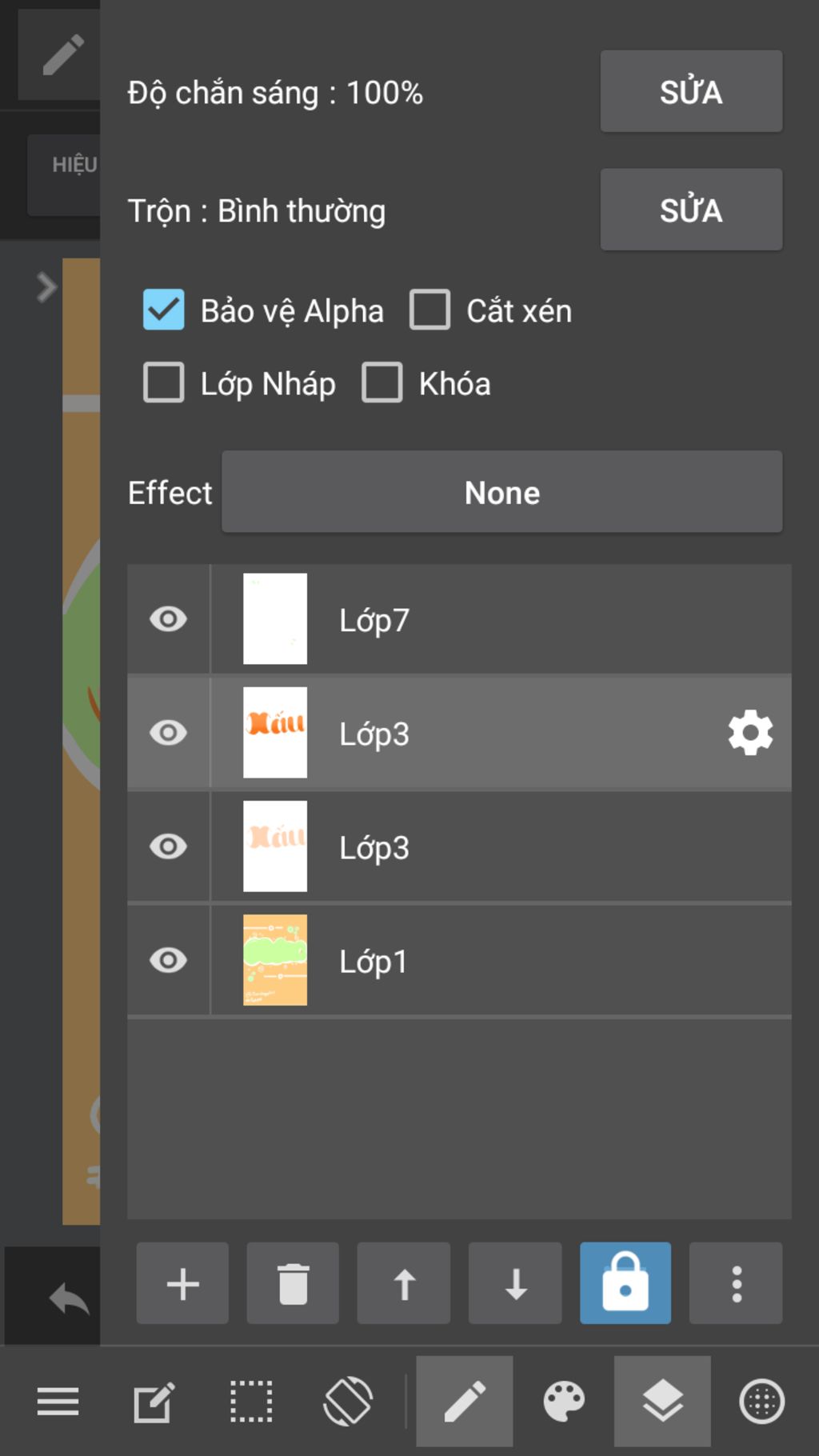
Task: Switch to the layers tab icon
Action: click(x=662, y=1402)
